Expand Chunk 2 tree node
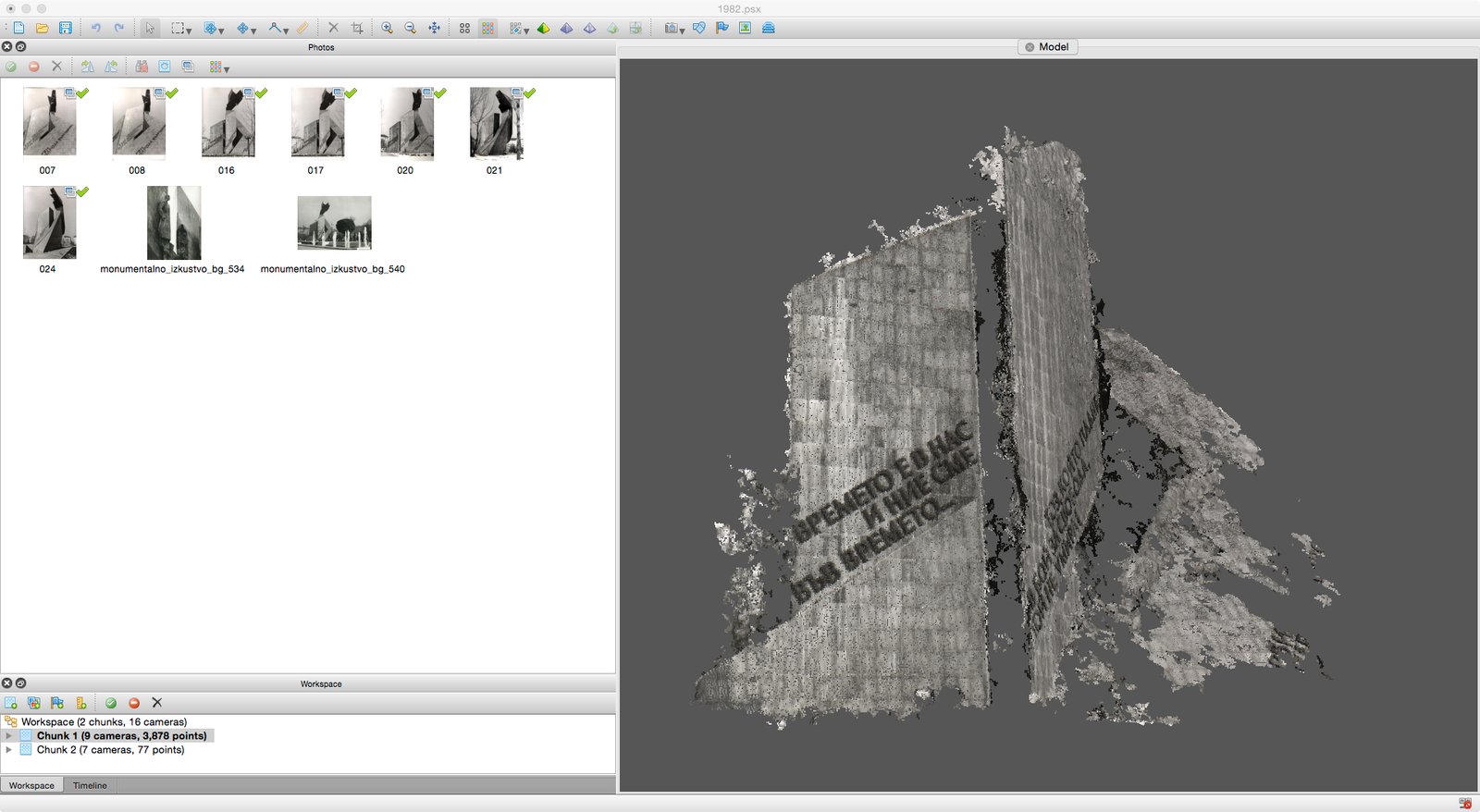Image resolution: width=1480 pixels, height=812 pixels. (9, 750)
